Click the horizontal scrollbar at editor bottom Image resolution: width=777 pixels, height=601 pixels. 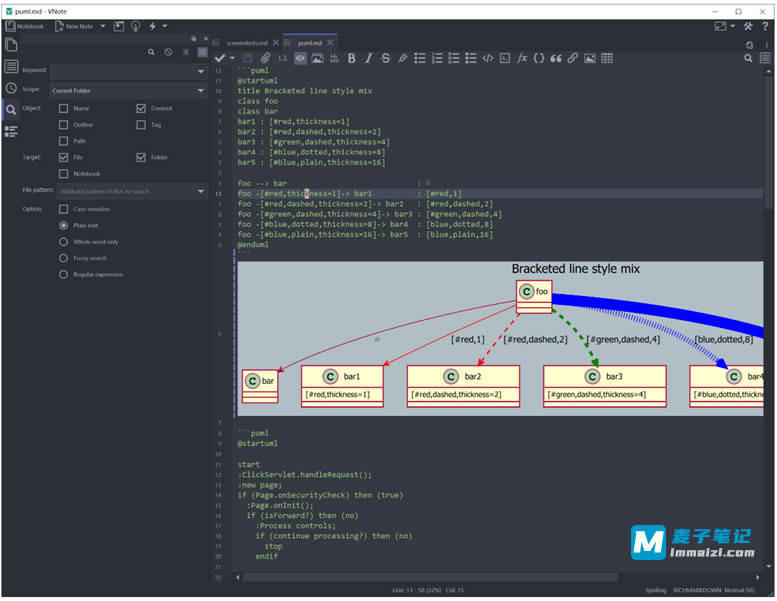click(x=430, y=577)
